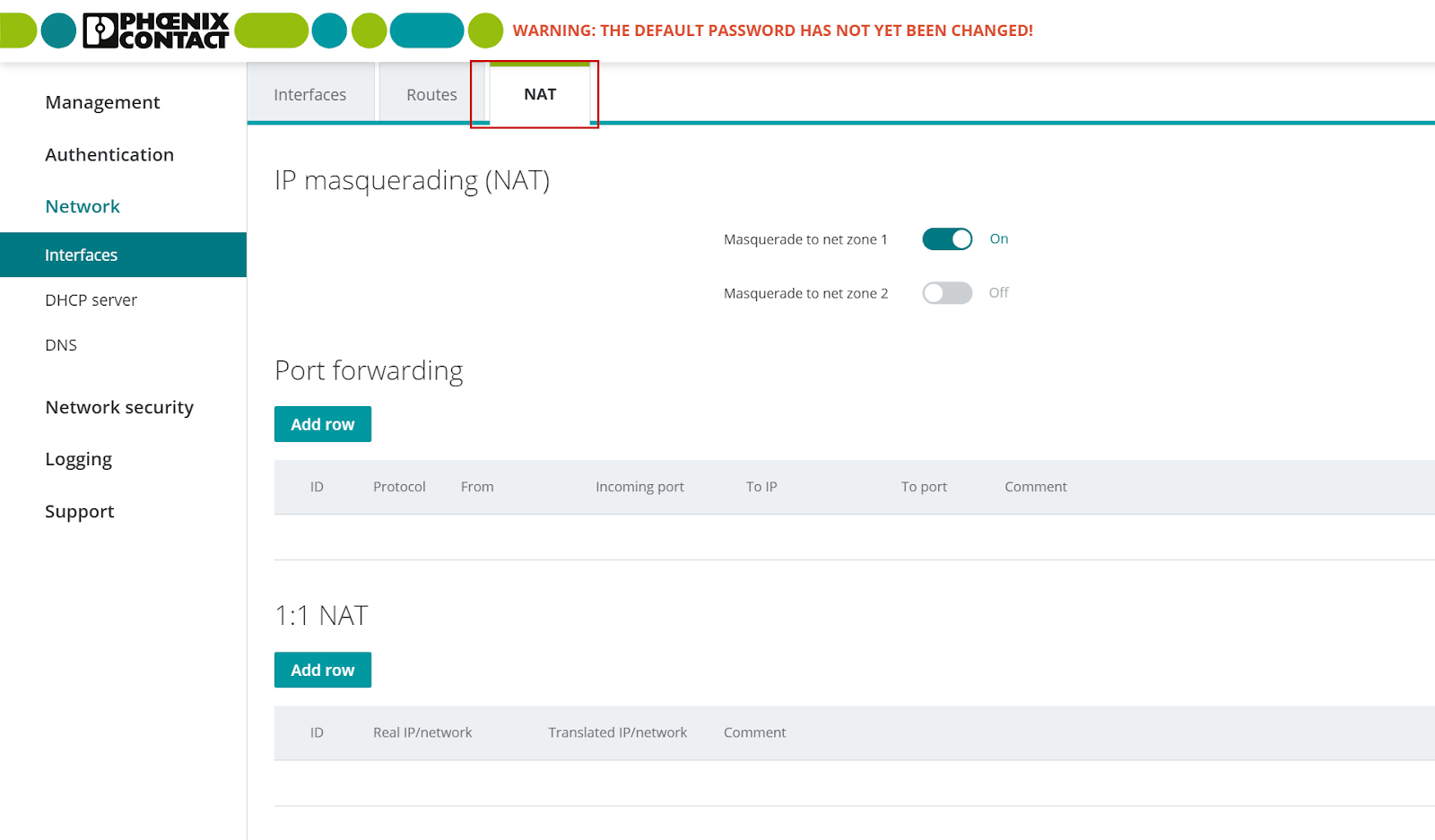
Task: Open Support in the sidebar
Action: pos(80,511)
